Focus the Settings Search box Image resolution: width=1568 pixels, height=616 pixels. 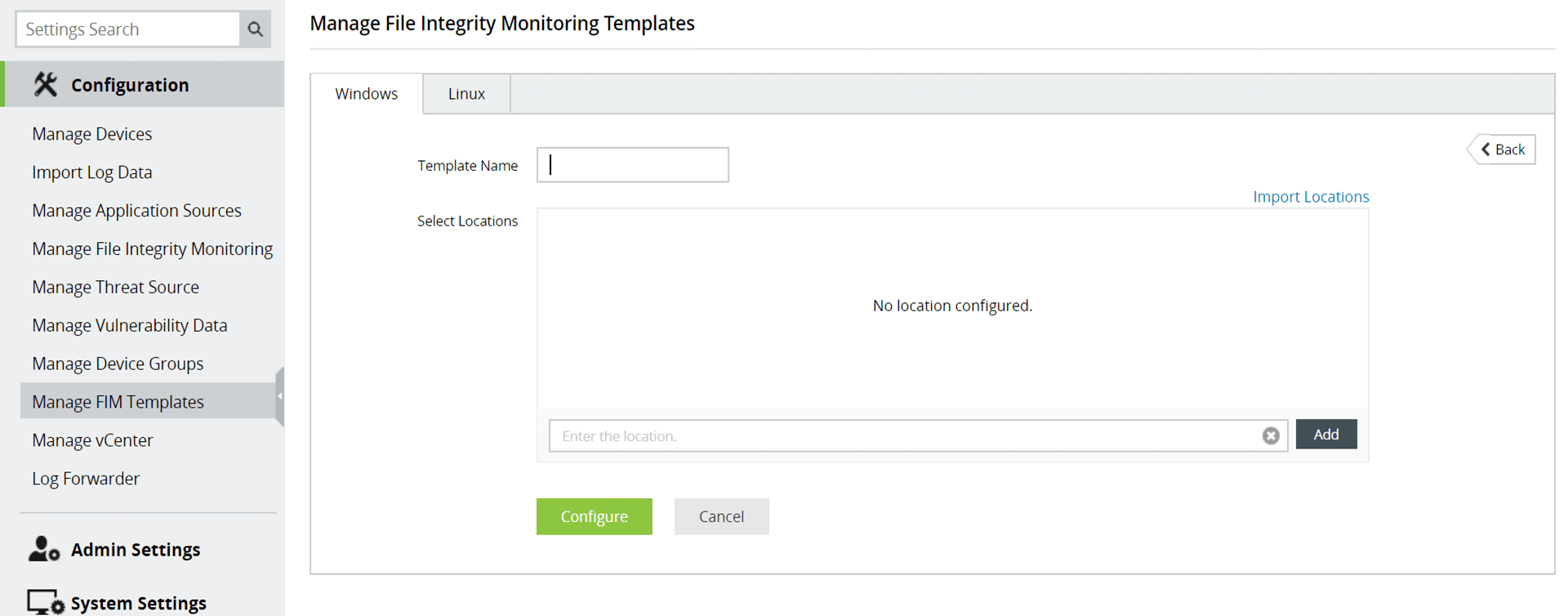point(128,29)
